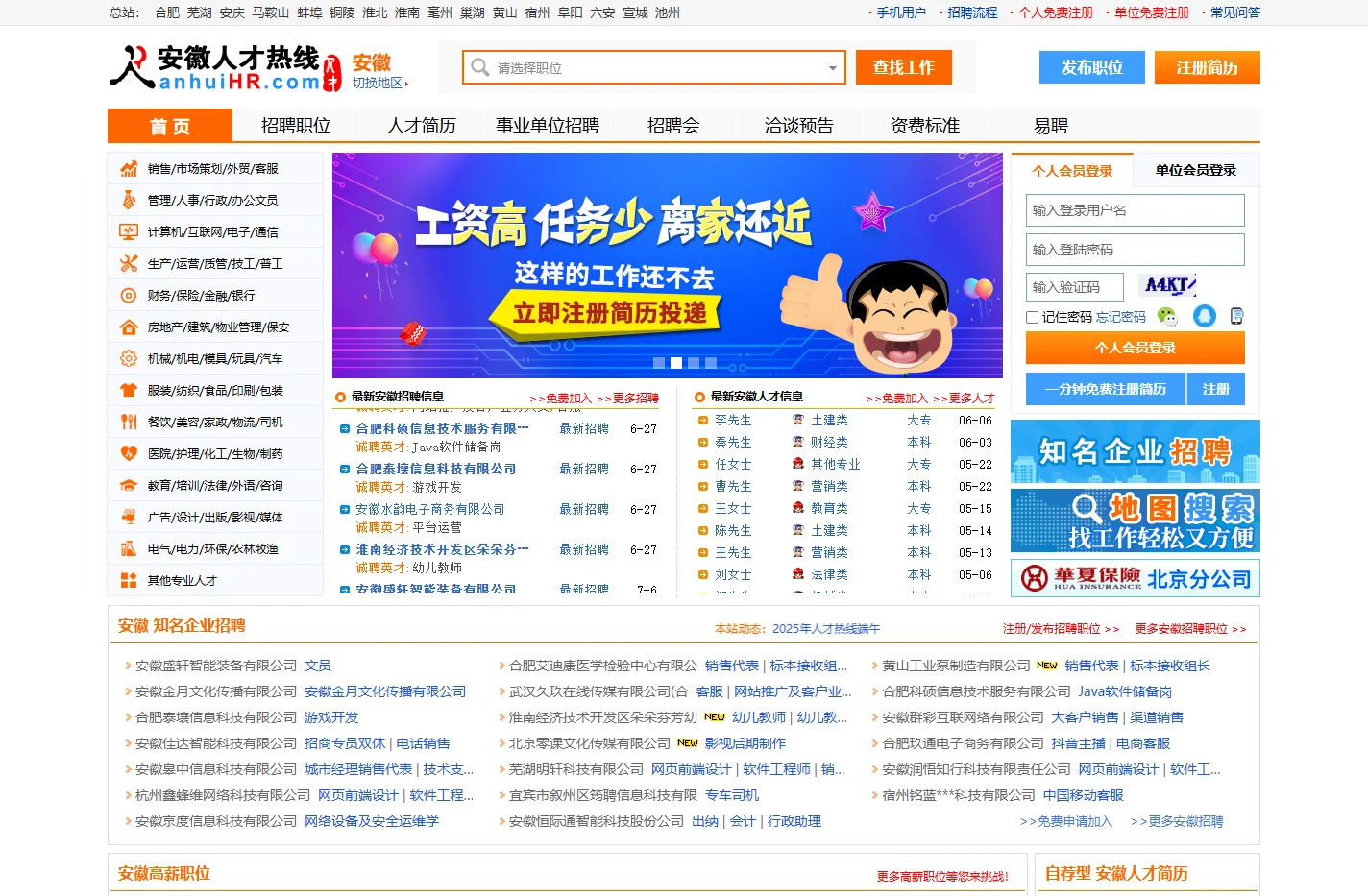Click the avatar icon beside 李先生 土建类
Viewport: 1368px width, 896px height.
798,421
